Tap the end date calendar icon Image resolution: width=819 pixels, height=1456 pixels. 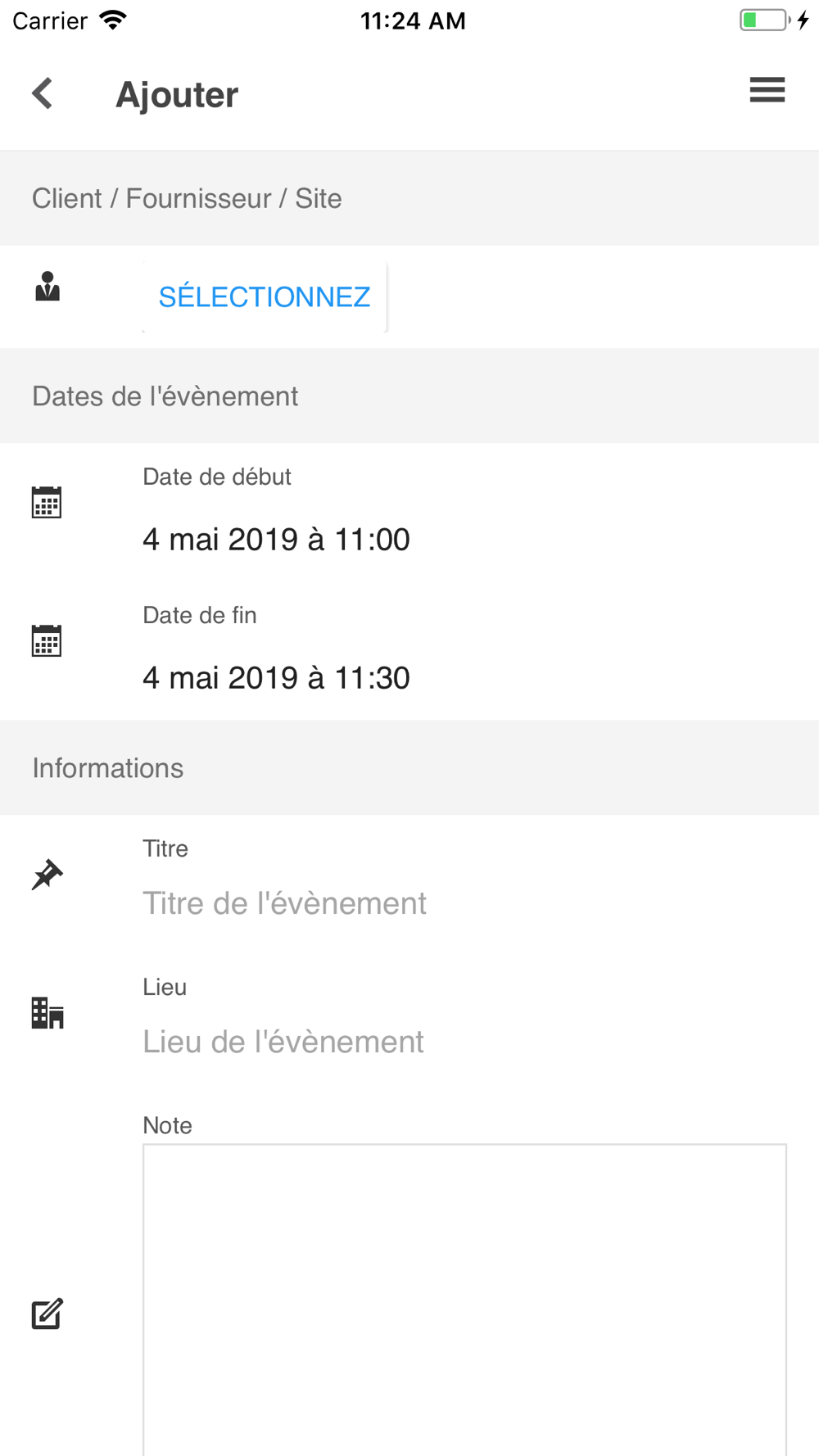coord(47,640)
